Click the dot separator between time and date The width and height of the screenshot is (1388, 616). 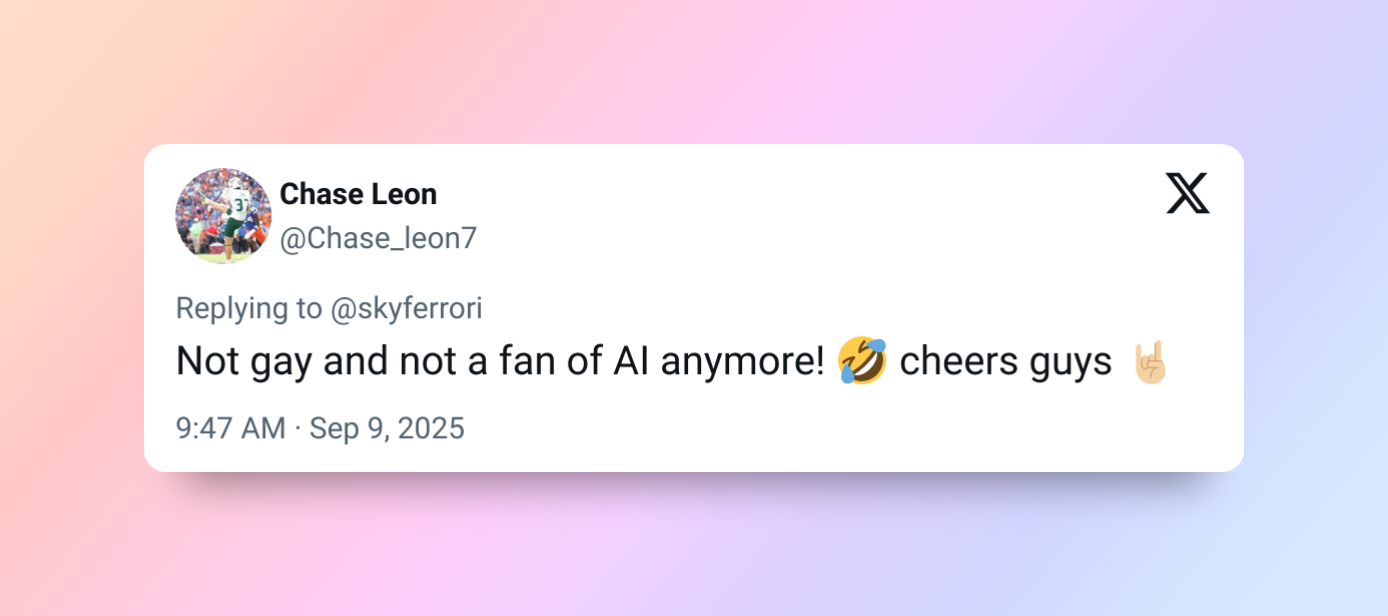coord(298,429)
